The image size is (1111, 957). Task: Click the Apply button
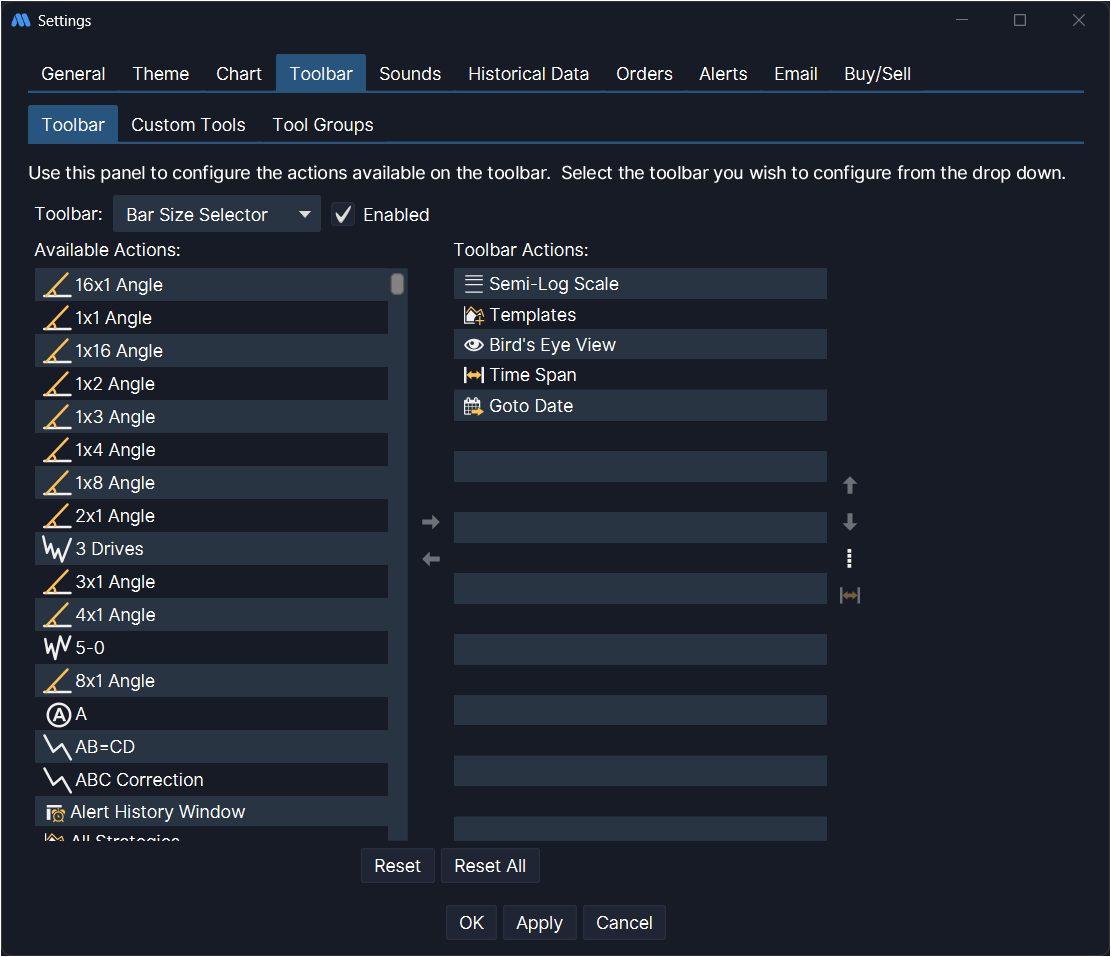(x=539, y=923)
